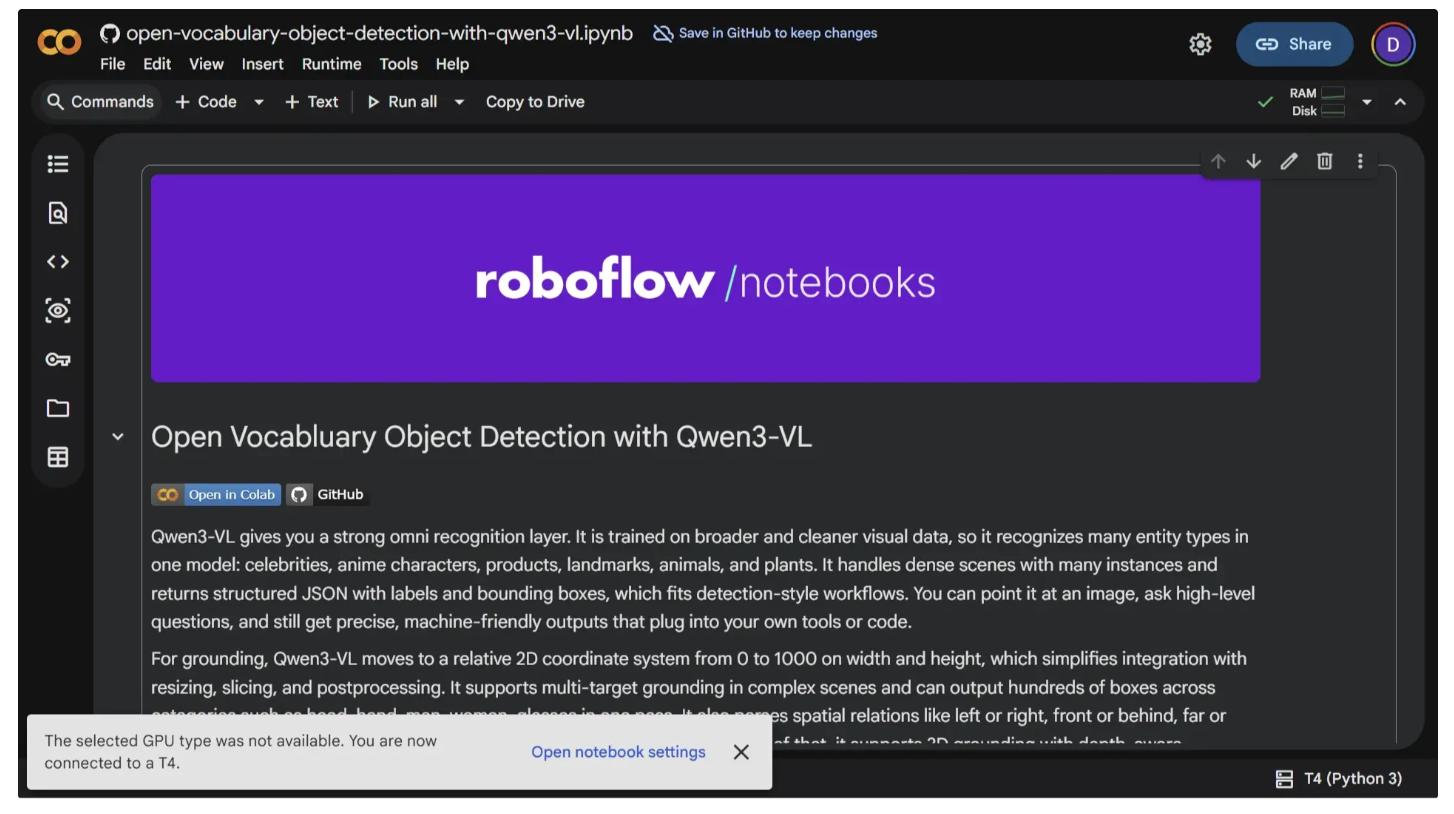Open the Insert menu

point(262,64)
